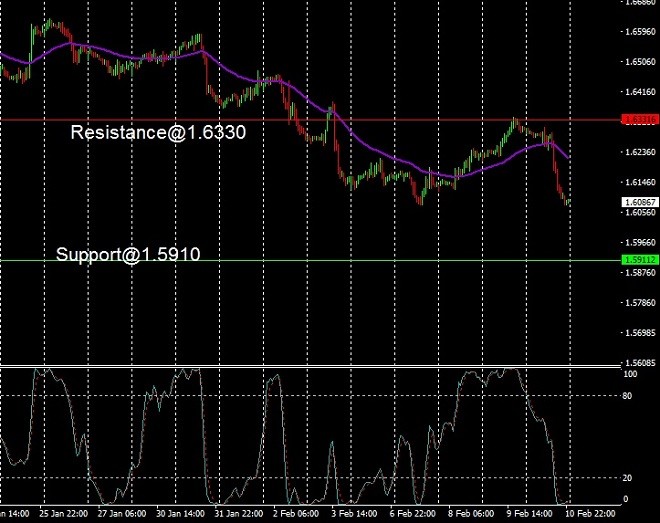Screen dimensions: 660x523
Task: Click the current price 1.60867 label
Action: pos(640,202)
